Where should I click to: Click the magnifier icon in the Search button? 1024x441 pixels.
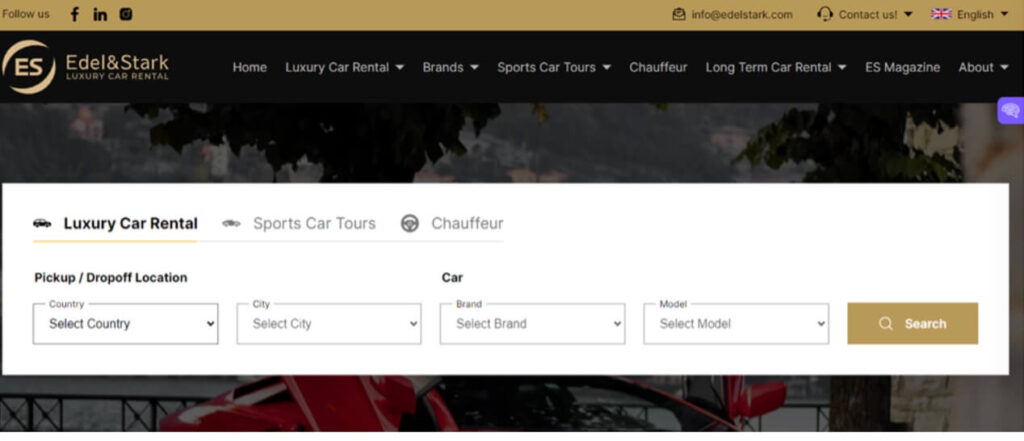[886, 323]
